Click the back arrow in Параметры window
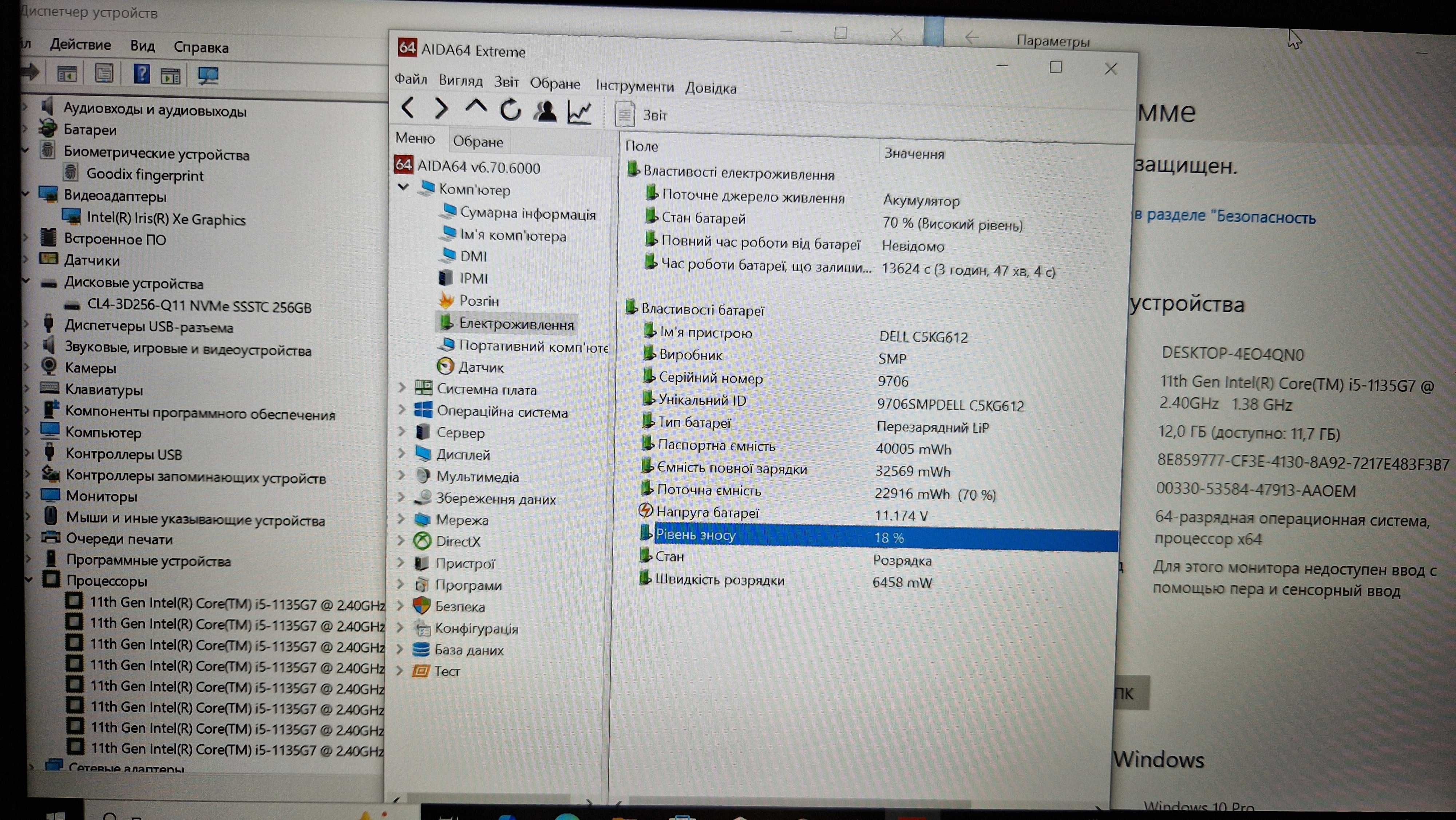 (972, 38)
